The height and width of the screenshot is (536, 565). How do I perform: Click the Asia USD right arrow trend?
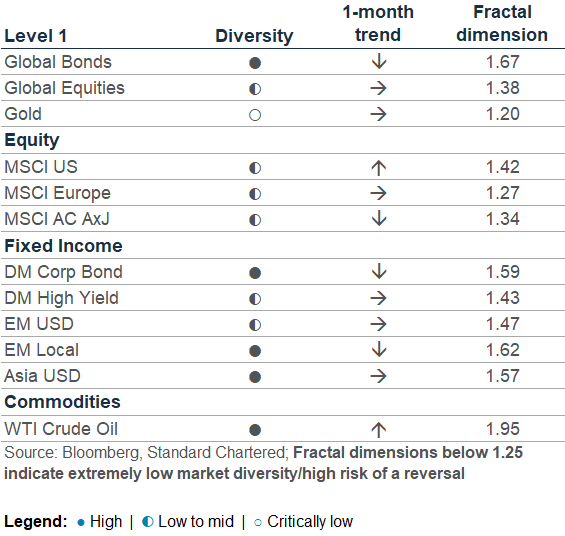[x=378, y=376]
